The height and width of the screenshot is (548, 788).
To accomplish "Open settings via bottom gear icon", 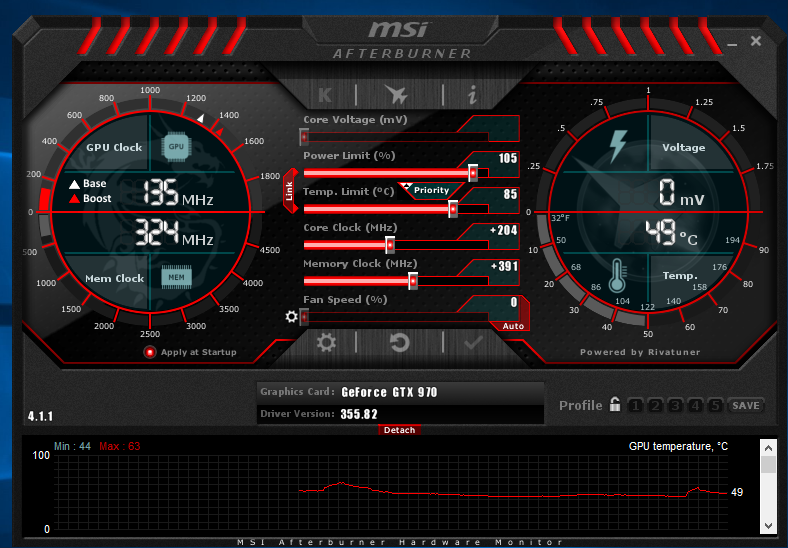I will [326, 343].
